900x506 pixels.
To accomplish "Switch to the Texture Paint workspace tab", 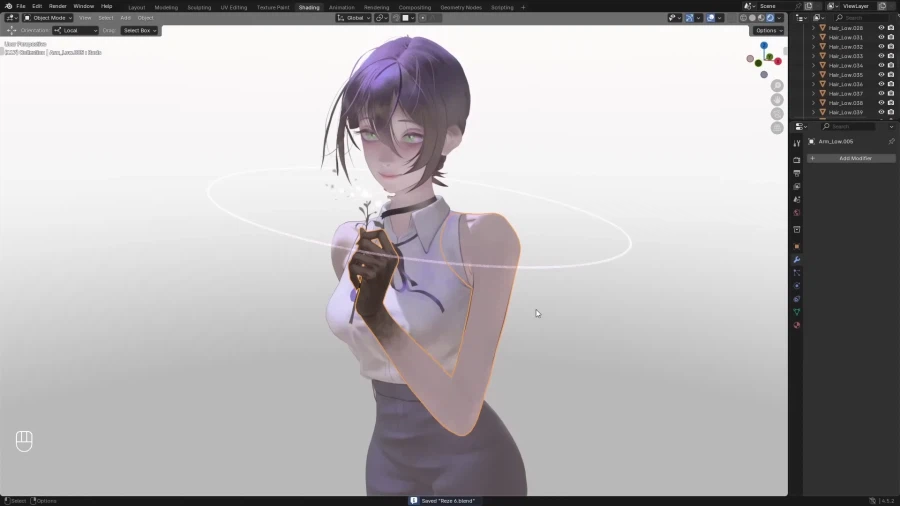I will coord(273,7).
